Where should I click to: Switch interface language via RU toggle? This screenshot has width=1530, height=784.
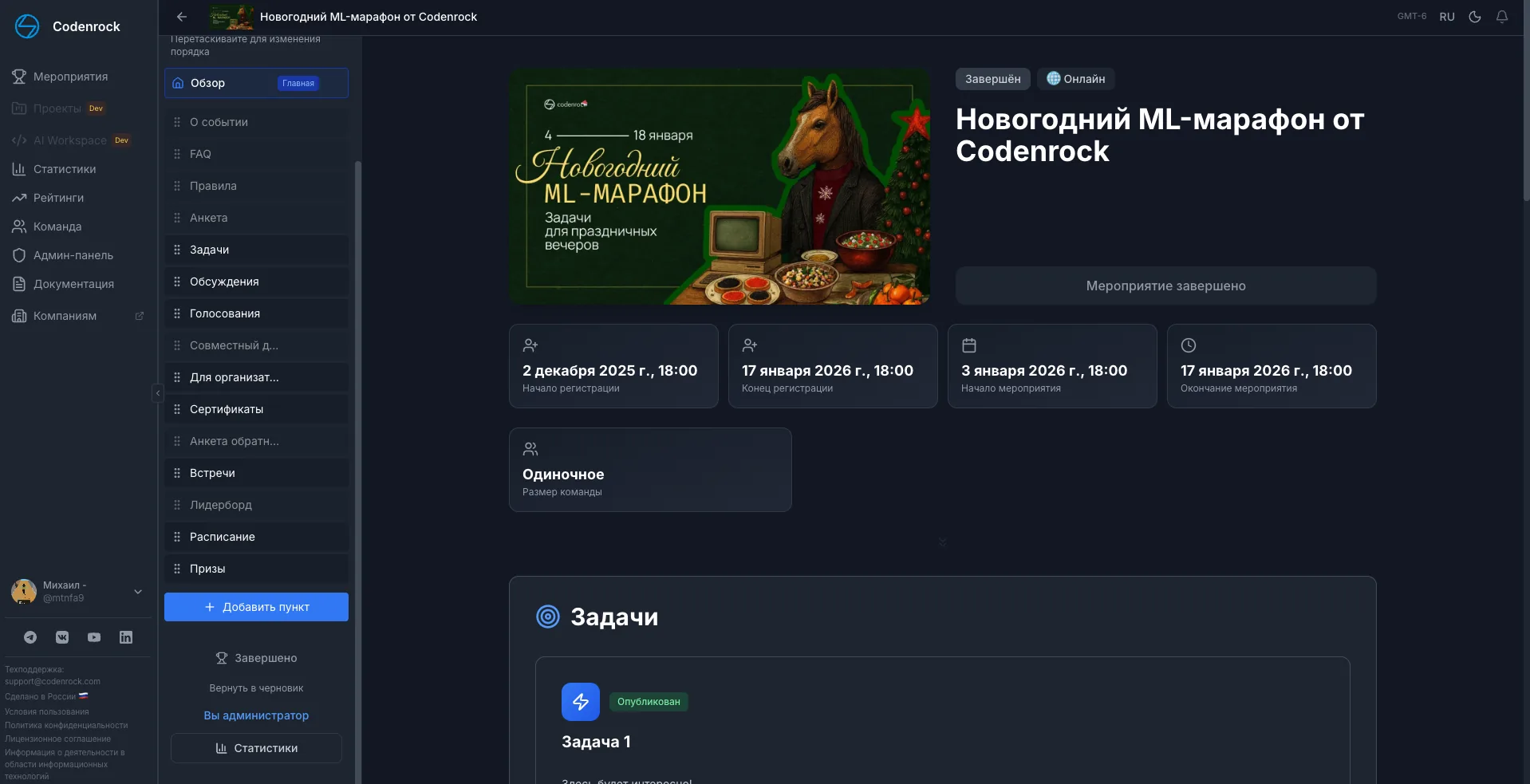tap(1446, 16)
